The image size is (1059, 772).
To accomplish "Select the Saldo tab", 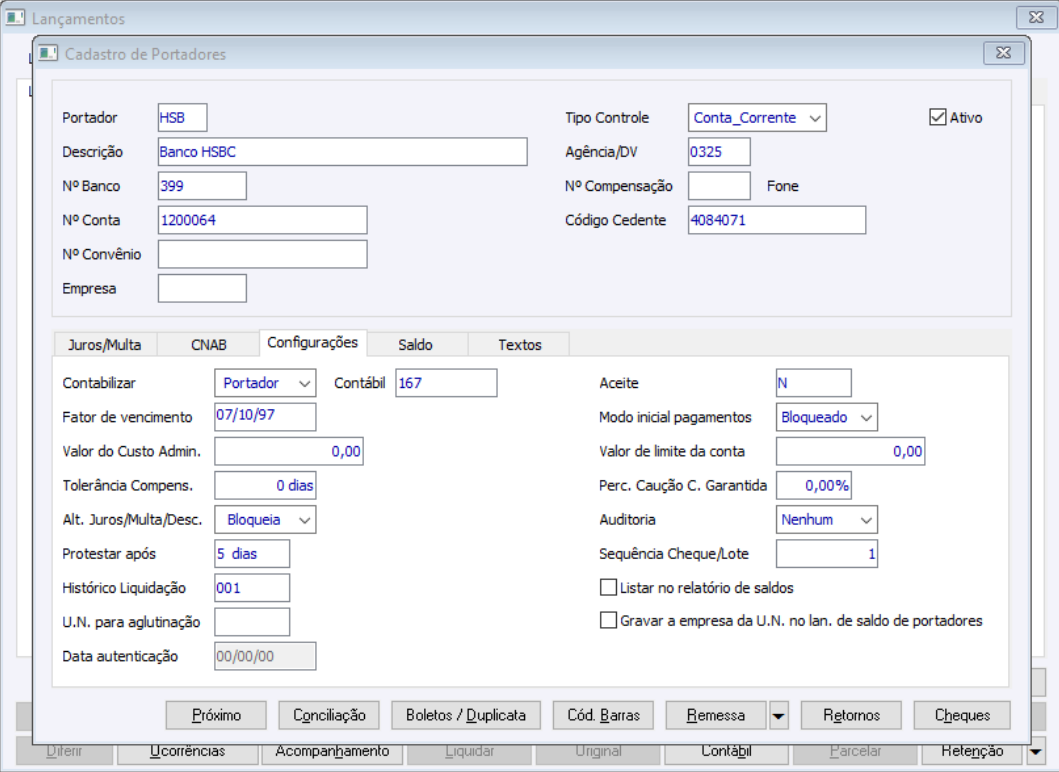I will pyautogui.click(x=415, y=345).
